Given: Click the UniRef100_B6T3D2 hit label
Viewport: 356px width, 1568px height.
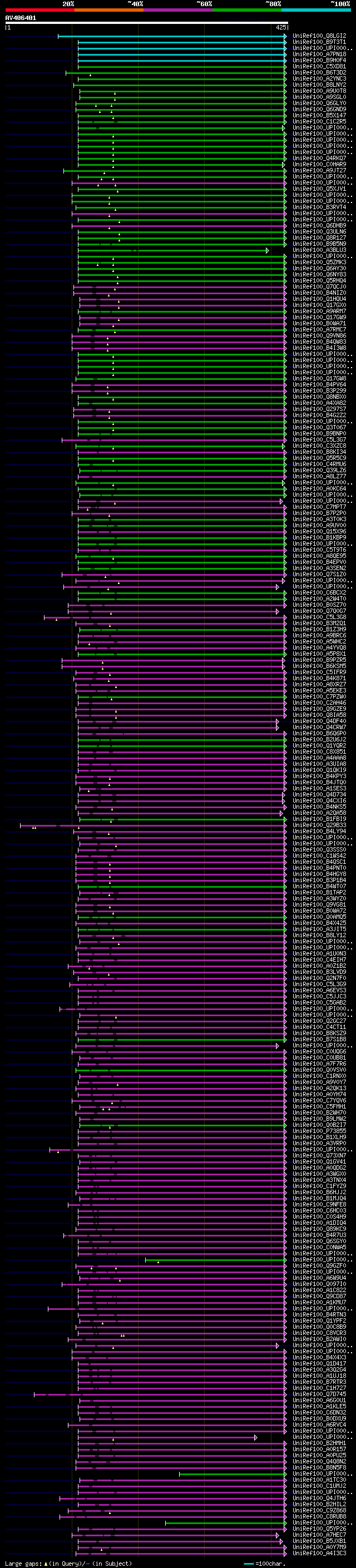Looking at the screenshot, I should (319, 72).
